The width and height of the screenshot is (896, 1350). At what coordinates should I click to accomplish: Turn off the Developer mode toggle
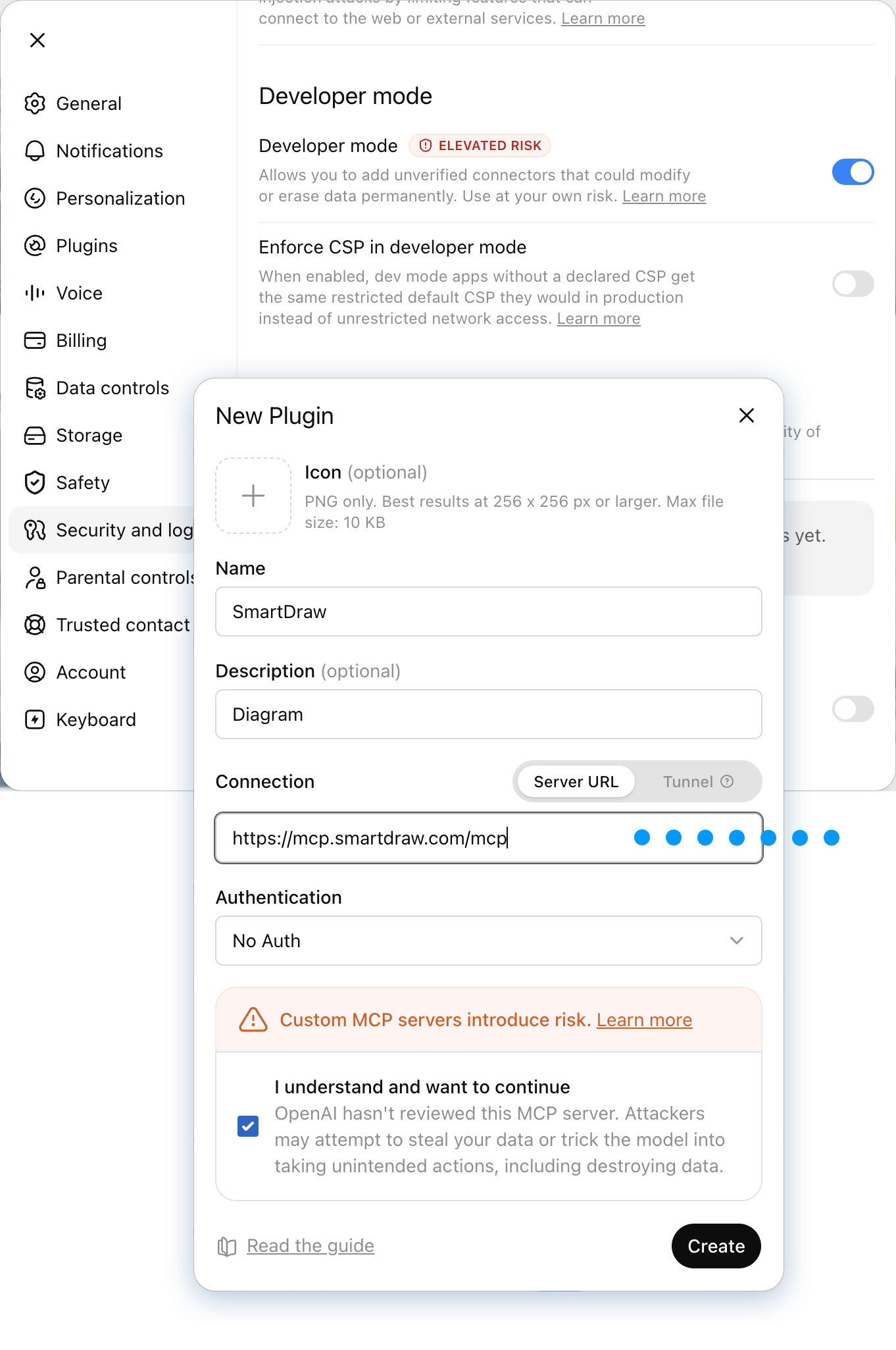tap(853, 172)
